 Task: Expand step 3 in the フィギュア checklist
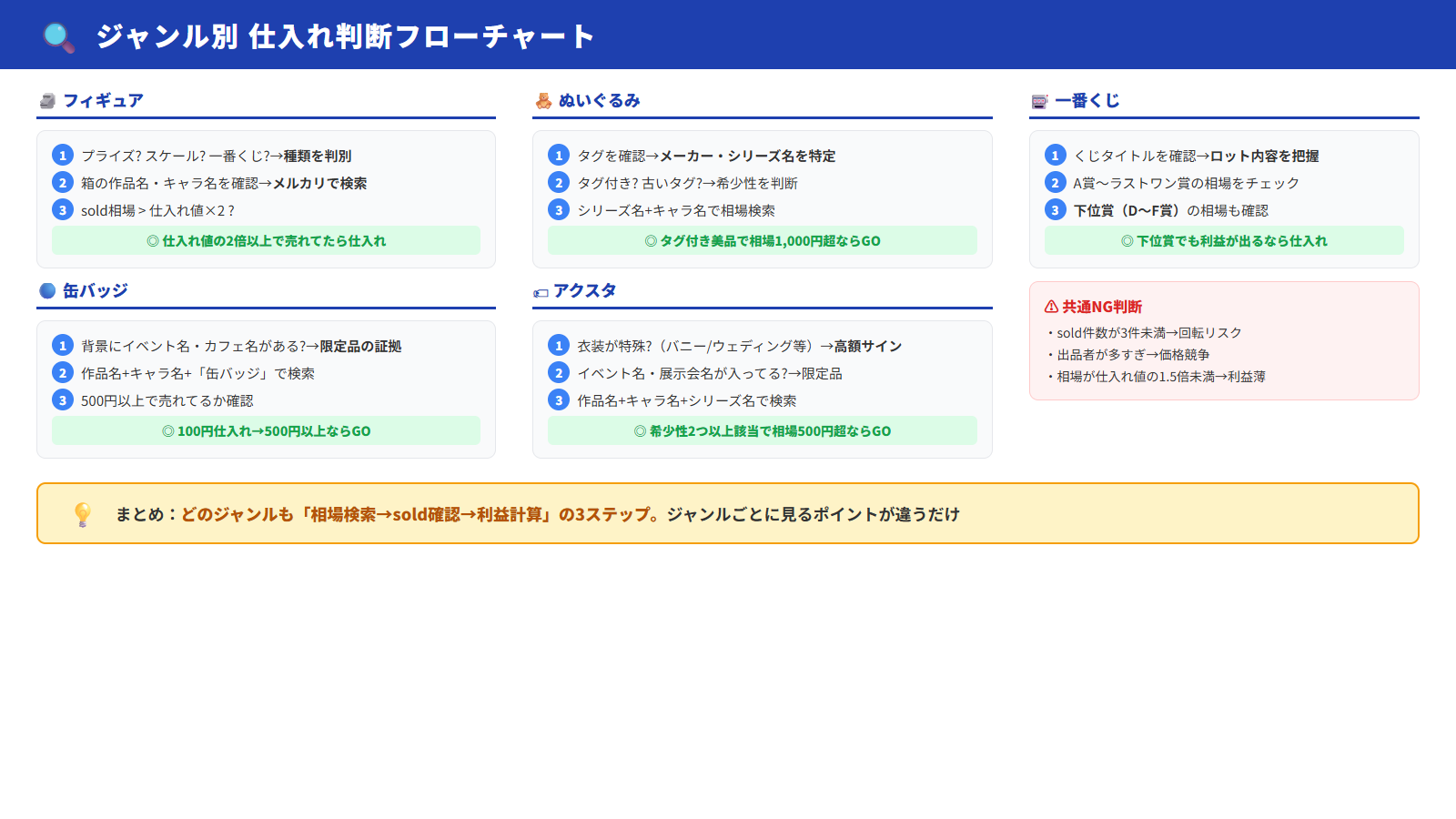[x=61, y=209]
